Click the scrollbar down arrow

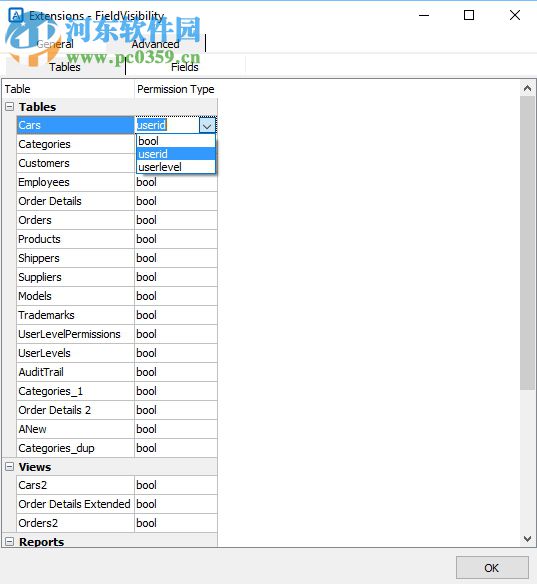527,539
